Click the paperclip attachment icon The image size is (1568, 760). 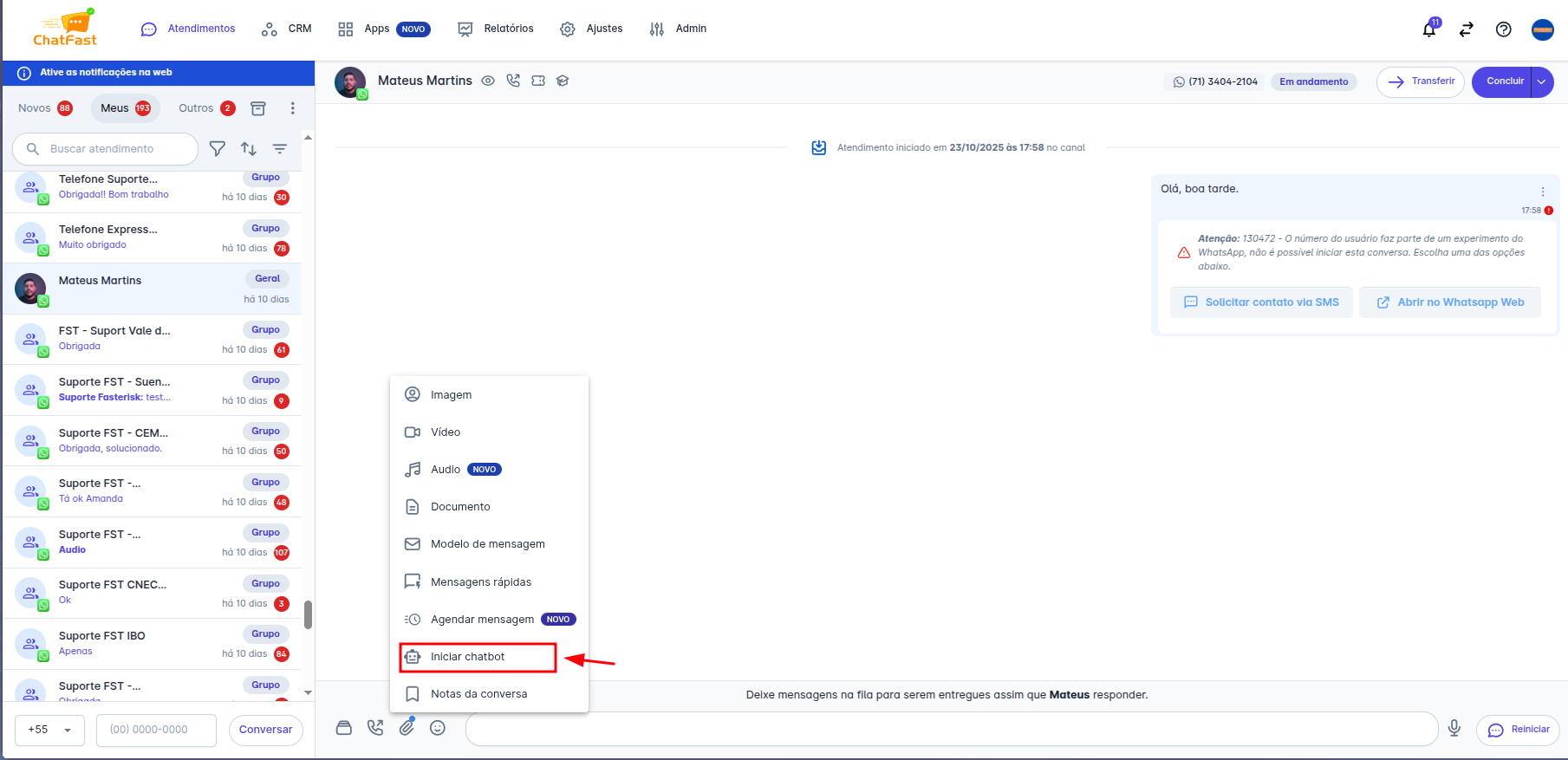pyautogui.click(x=407, y=728)
